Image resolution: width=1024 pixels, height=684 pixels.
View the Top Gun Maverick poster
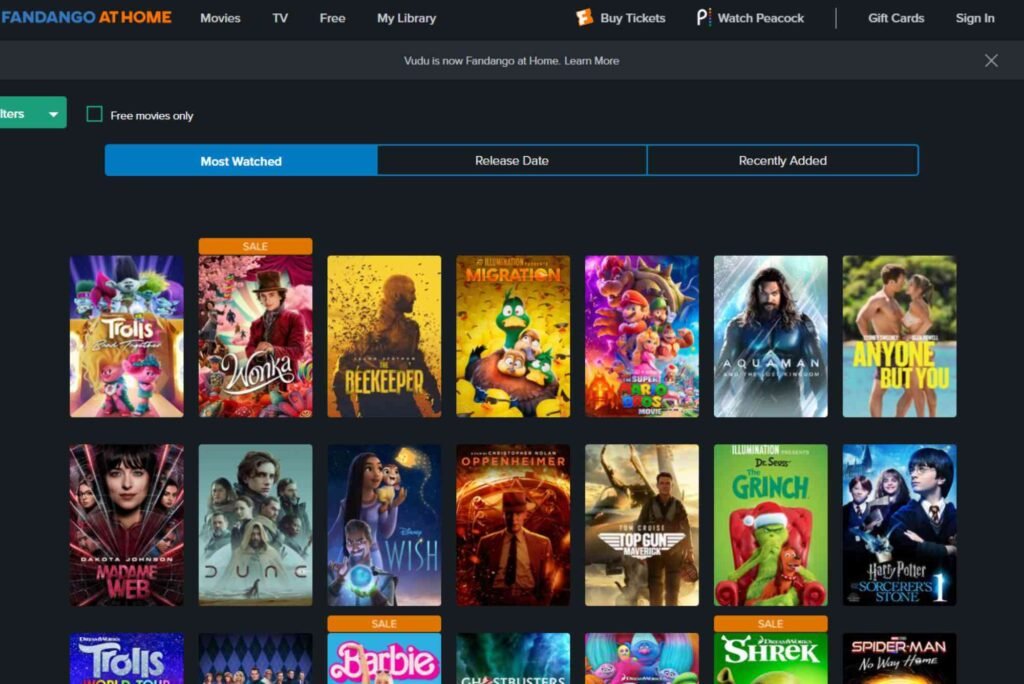pyautogui.click(x=641, y=525)
